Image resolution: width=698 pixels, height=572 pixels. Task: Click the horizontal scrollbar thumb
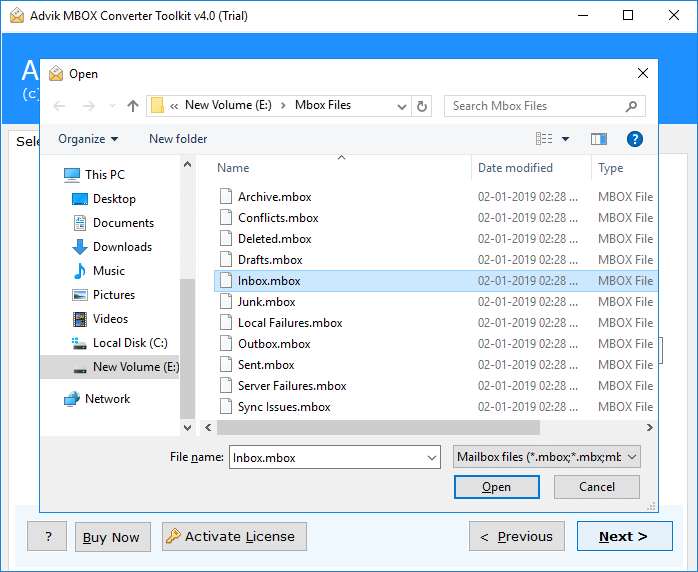coord(378,427)
